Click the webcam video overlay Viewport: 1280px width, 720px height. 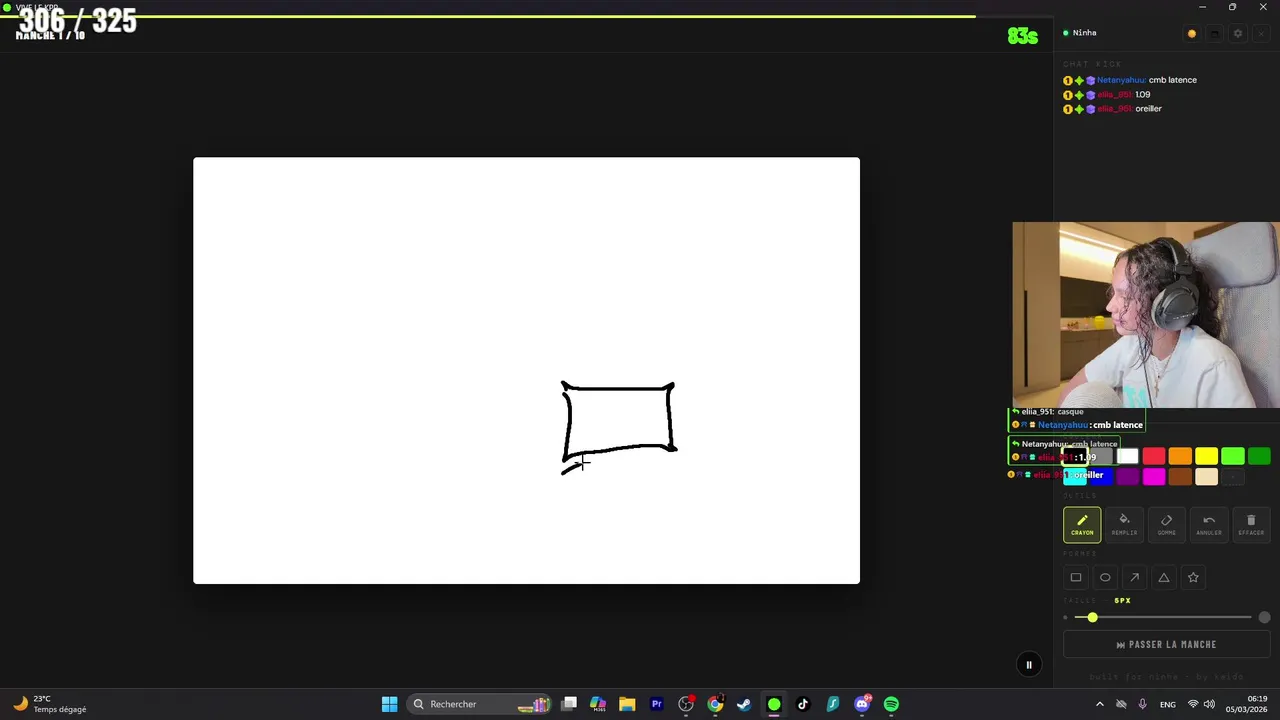[x=1146, y=315]
